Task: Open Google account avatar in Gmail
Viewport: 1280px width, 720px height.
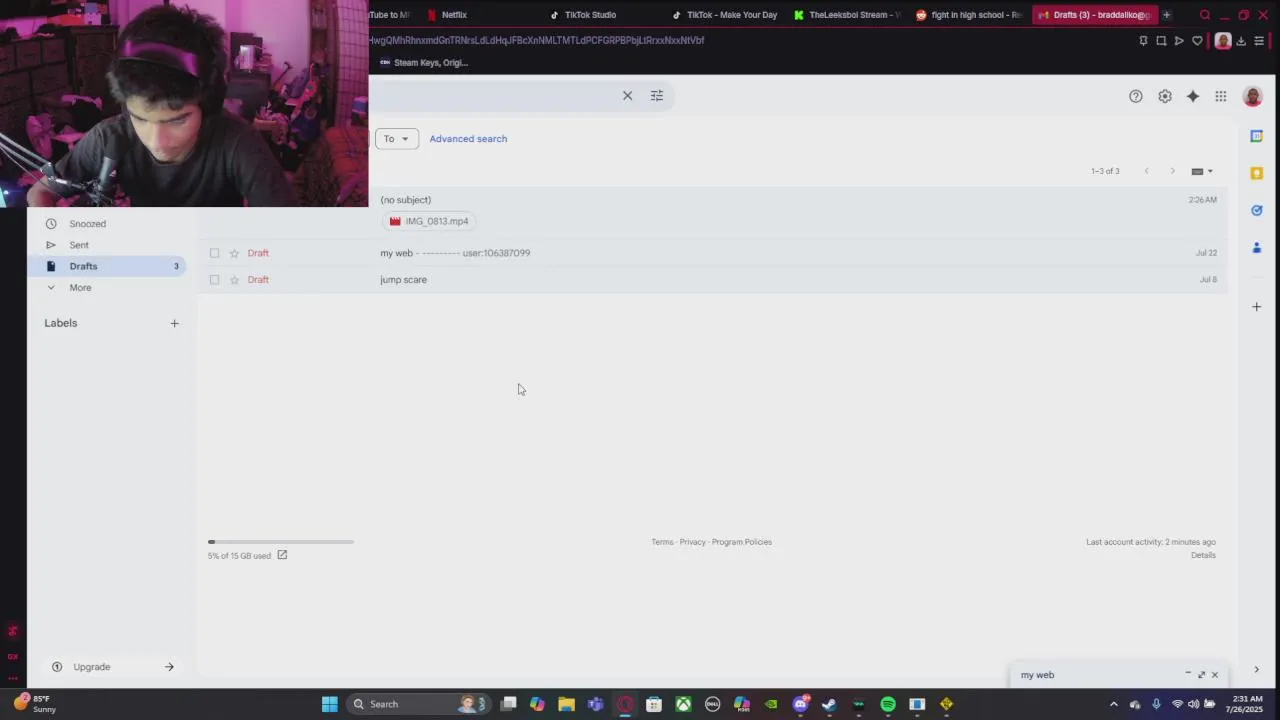Action: click(1252, 96)
